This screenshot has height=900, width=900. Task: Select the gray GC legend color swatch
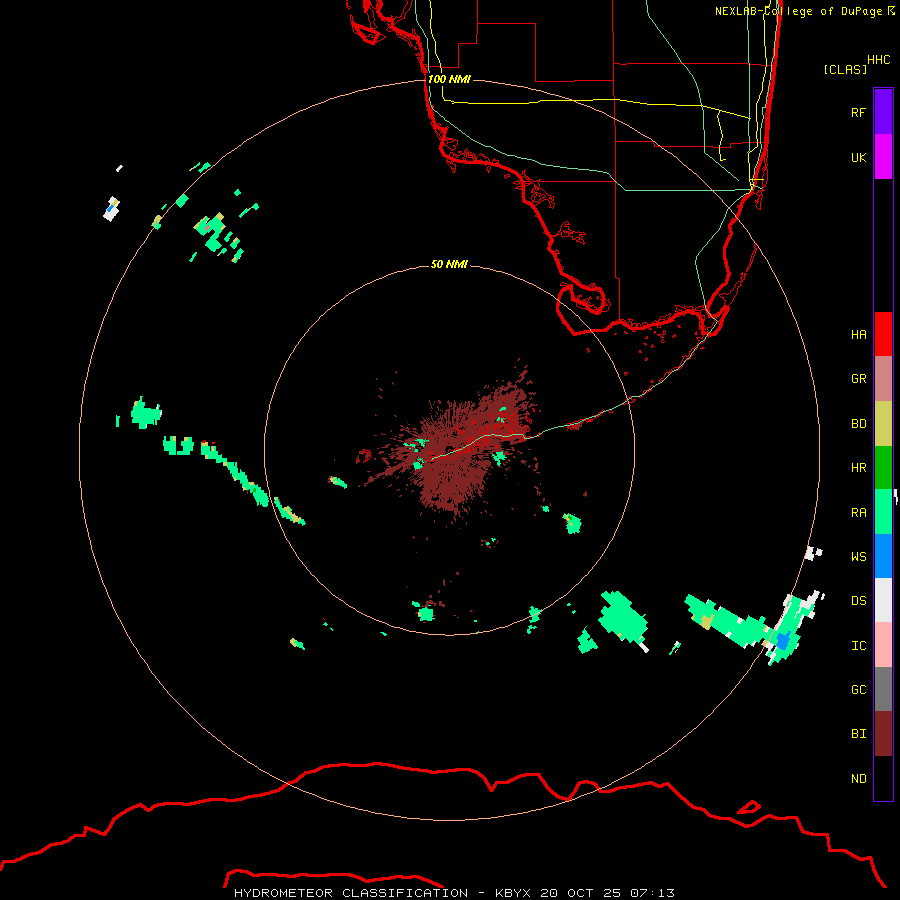[x=883, y=689]
